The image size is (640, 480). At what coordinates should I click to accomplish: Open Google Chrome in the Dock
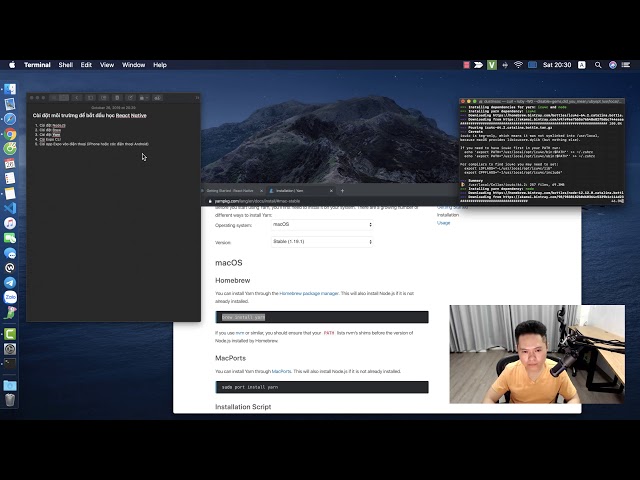10,134
